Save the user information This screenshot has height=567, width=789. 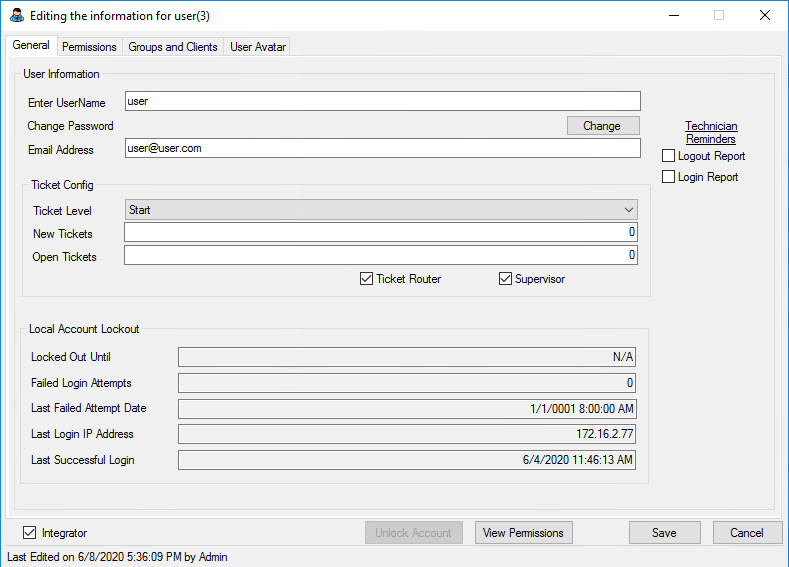point(664,533)
